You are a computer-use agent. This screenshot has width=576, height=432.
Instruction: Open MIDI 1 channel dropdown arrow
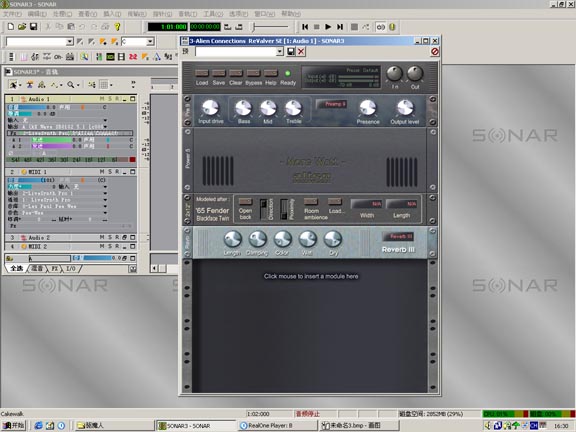click(x=105, y=199)
